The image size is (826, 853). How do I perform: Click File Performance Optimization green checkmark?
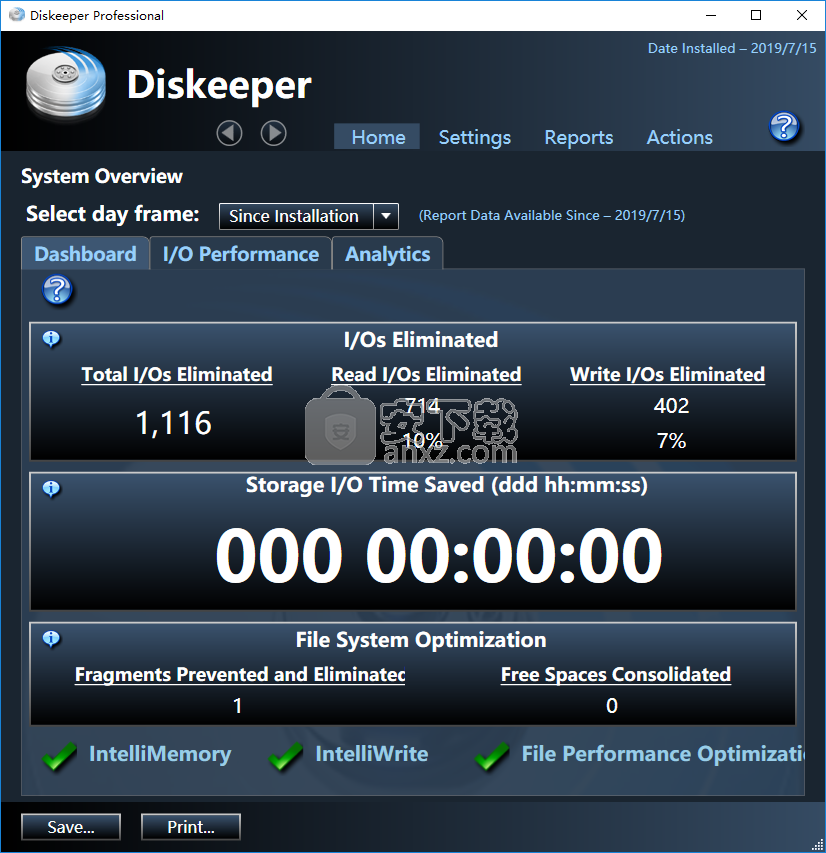[492, 756]
